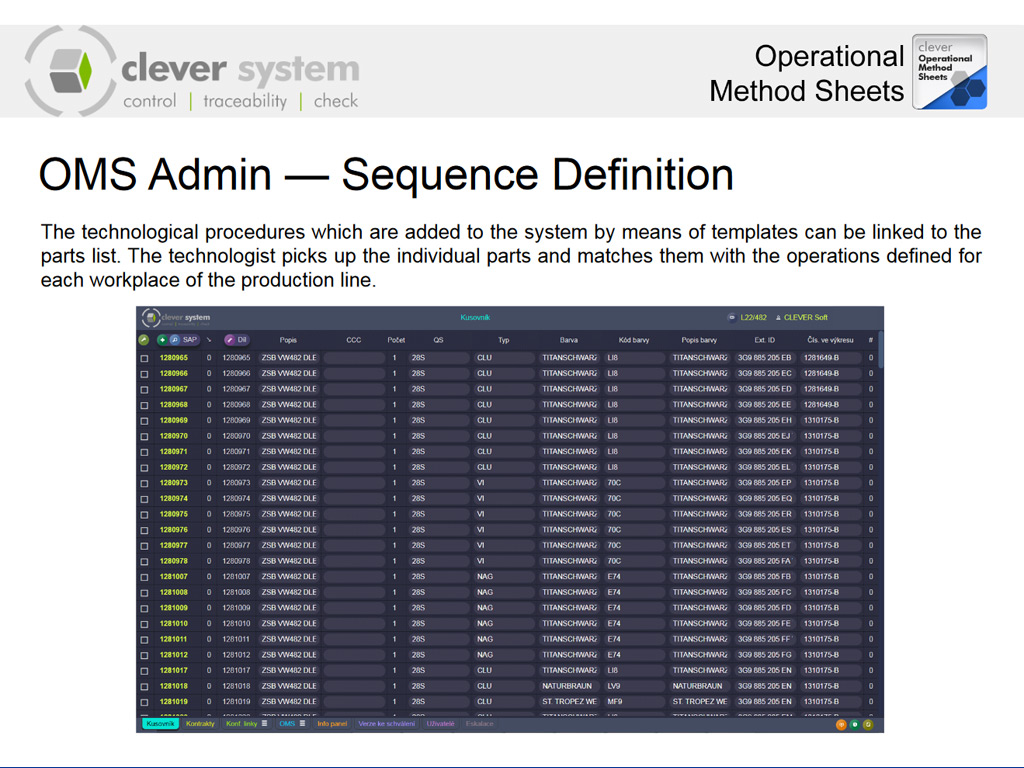Click the L22/482 project link
Image resolution: width=1024 pixels, height=768 pixels.
tap(753, 317)
